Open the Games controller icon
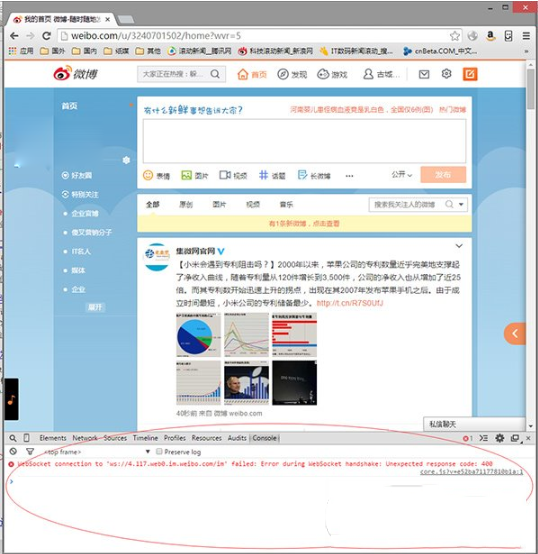 point(323,74)
